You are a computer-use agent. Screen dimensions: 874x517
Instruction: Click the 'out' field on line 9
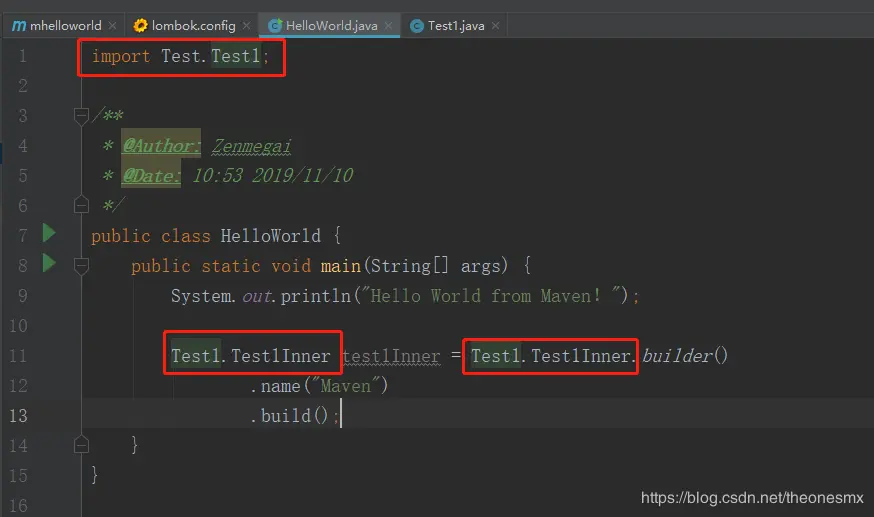pos(257,296)
